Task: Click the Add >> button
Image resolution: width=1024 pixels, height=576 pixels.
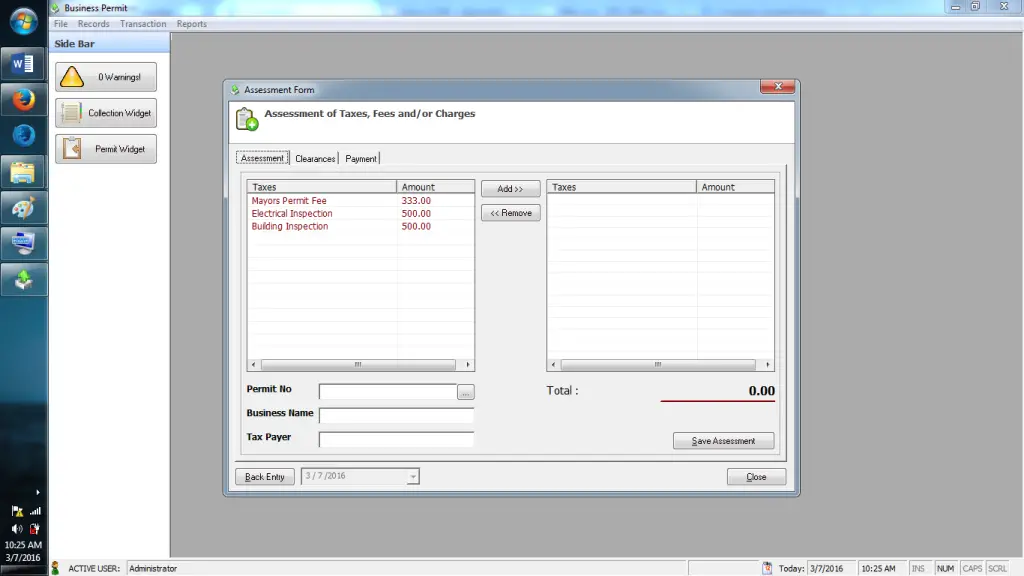Action: click(x=510, y=189)
